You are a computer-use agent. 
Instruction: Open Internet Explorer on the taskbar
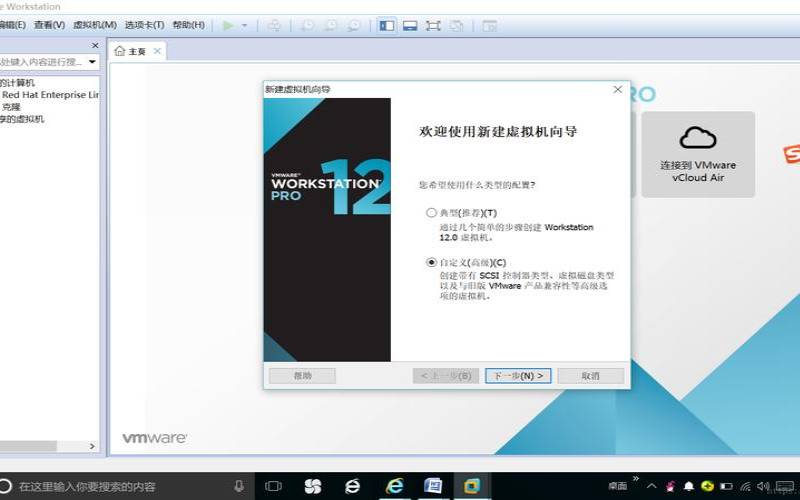(394, 486)
